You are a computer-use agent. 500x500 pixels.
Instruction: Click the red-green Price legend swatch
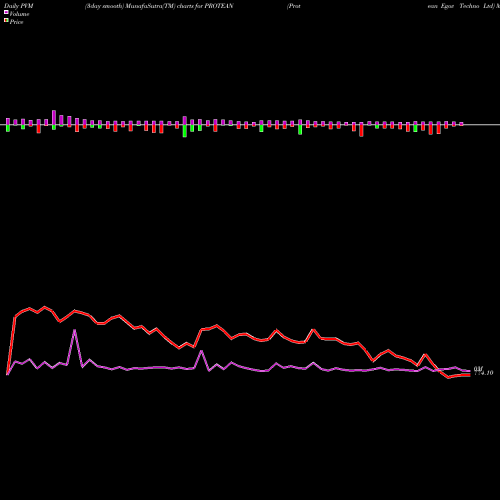[6, 20]
